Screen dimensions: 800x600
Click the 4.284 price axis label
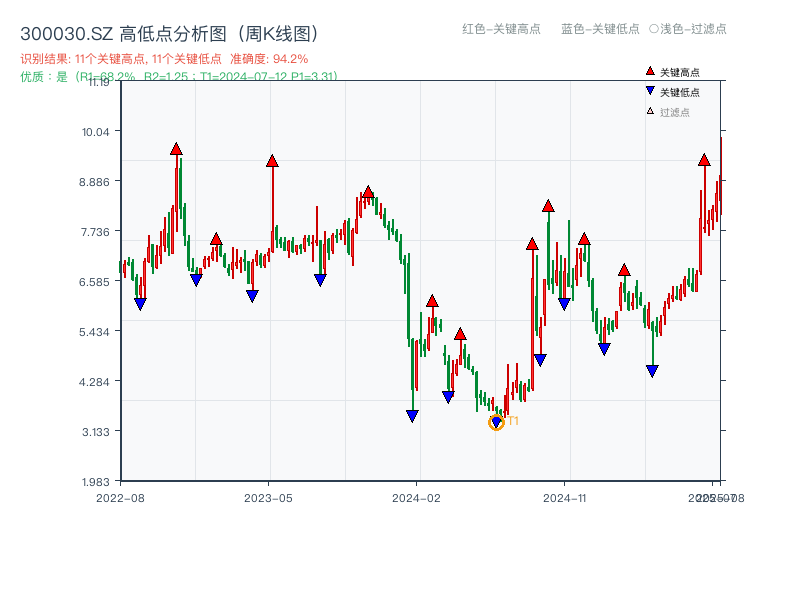point(94,382)
